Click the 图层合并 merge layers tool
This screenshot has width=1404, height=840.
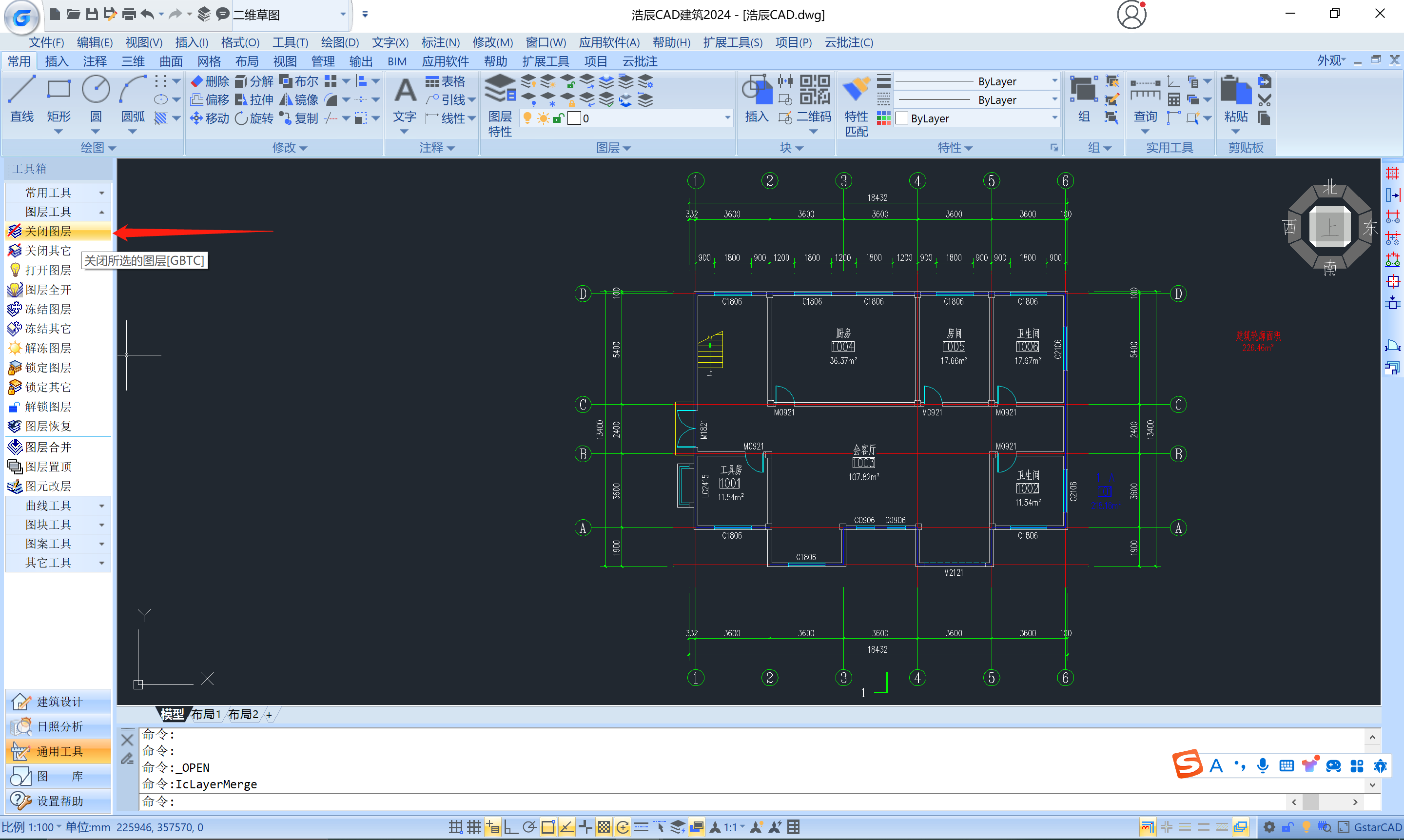48,447
